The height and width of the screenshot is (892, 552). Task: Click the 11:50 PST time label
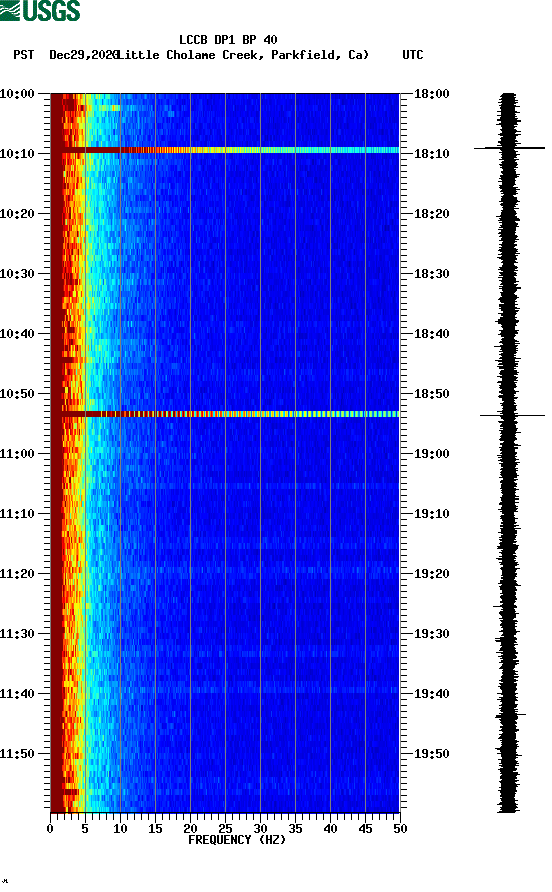click(17, 754)
